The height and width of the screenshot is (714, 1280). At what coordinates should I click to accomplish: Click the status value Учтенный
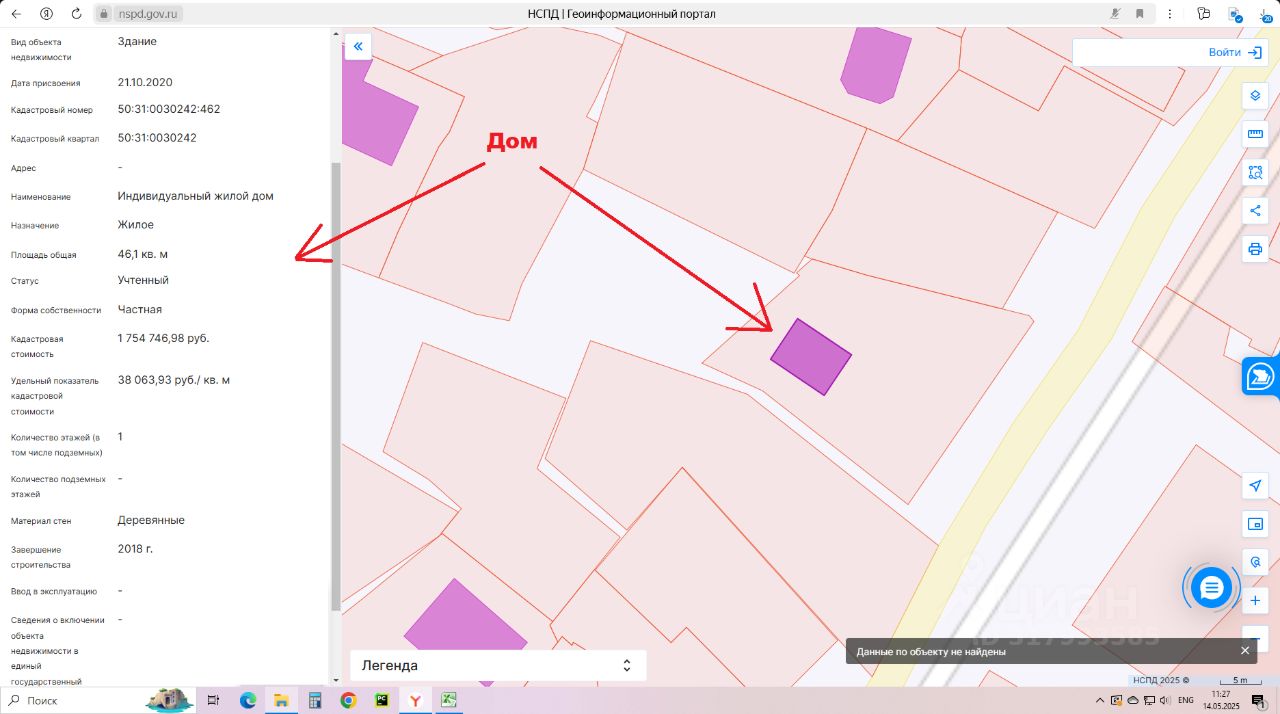coord(143,280)
